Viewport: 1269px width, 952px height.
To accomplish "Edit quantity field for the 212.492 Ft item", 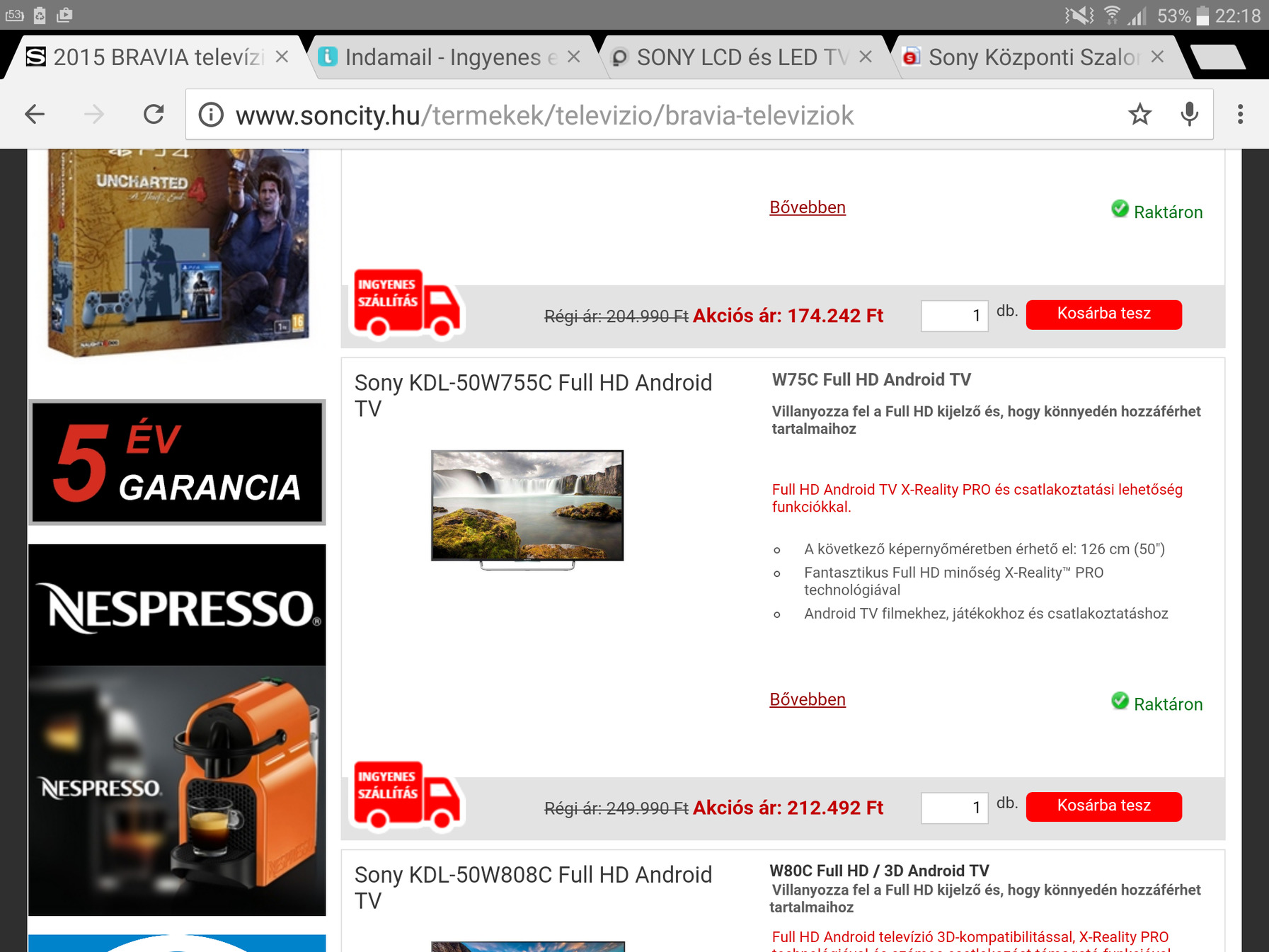I will pyautogui.click(x=954, y=808).
